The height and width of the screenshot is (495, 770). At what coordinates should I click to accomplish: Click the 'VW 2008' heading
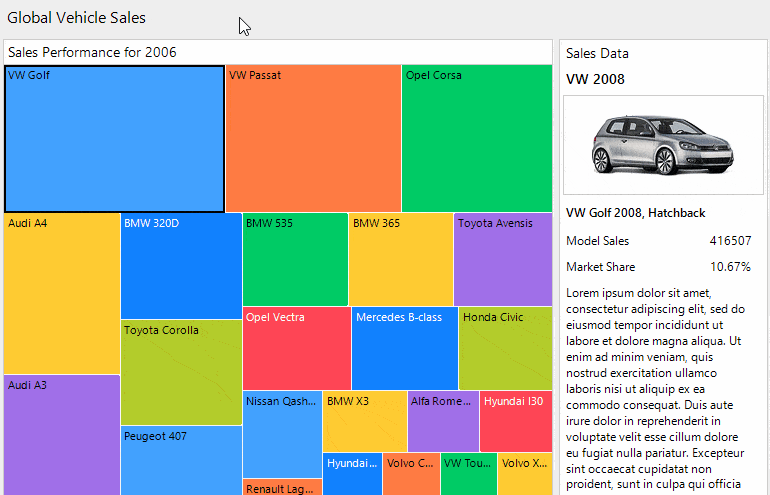coord(595,79)
